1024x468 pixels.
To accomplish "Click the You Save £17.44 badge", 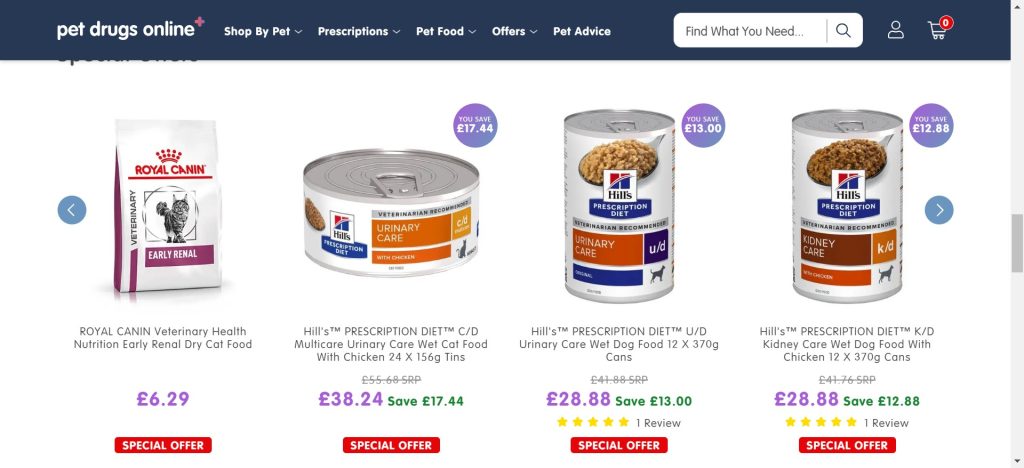I will [x=475, y=125].
